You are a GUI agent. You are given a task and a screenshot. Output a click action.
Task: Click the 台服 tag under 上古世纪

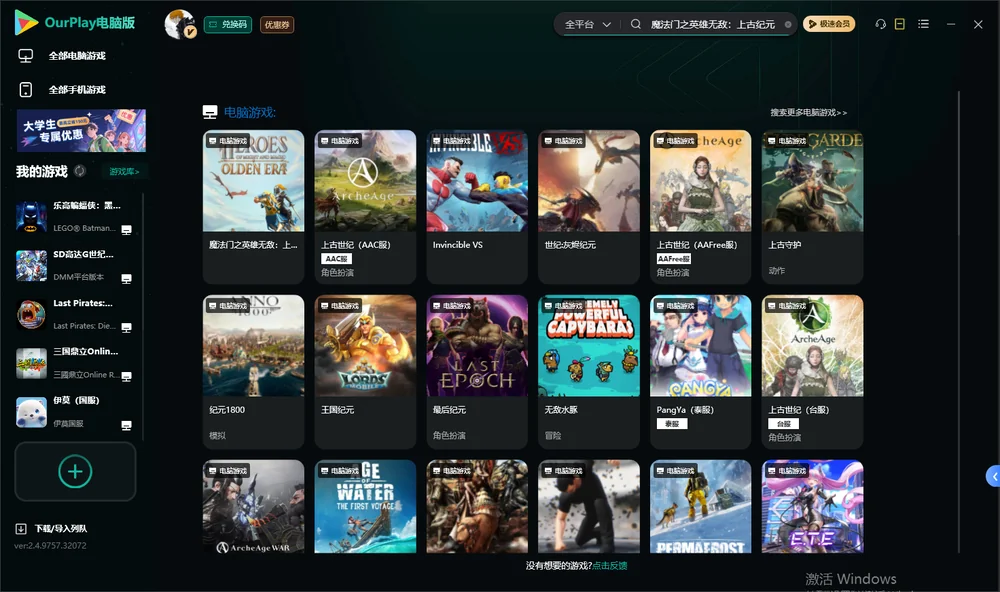tap(784, 424)
